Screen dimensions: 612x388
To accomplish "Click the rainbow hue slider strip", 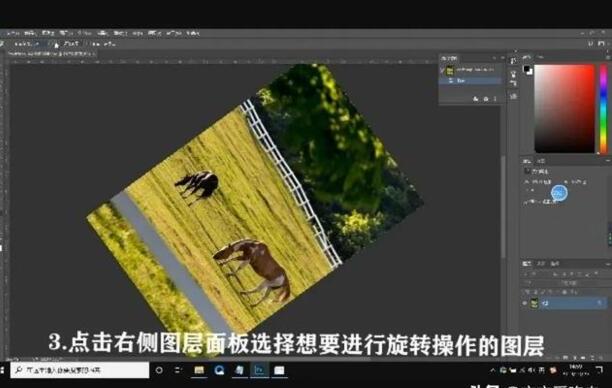I will tap(603, 109).
